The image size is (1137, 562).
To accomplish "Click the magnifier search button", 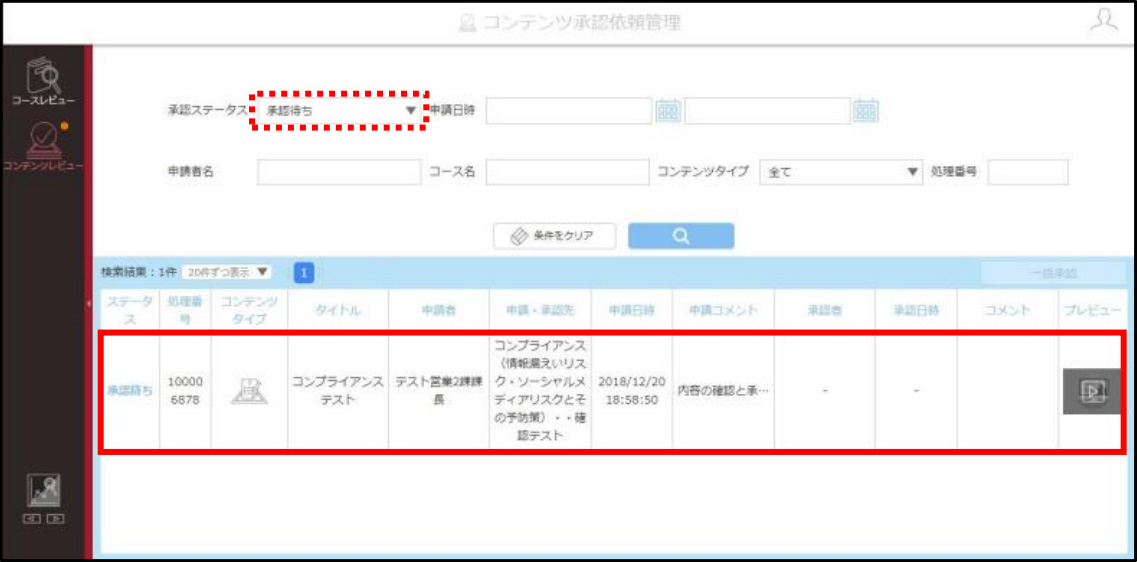I will pos(681,236).
